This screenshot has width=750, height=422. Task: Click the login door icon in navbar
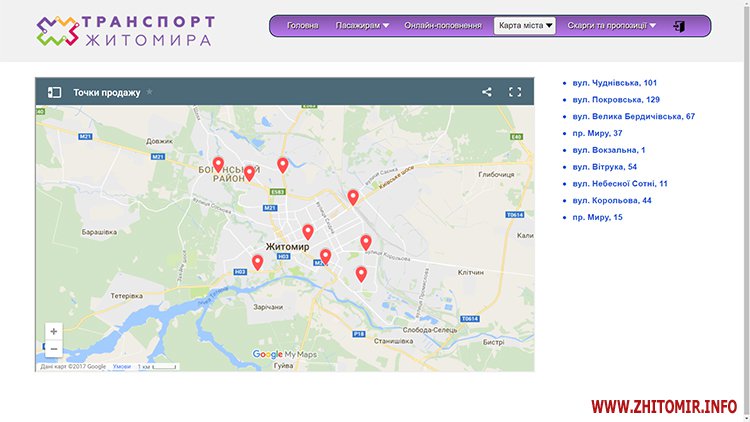coord(679,26)
